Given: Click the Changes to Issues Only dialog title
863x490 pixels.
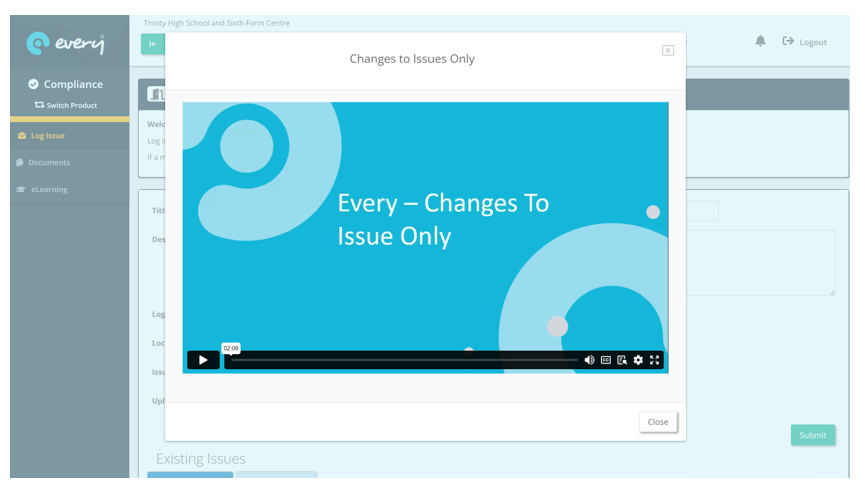Looking at the screenshot, I should pos(412,59).
